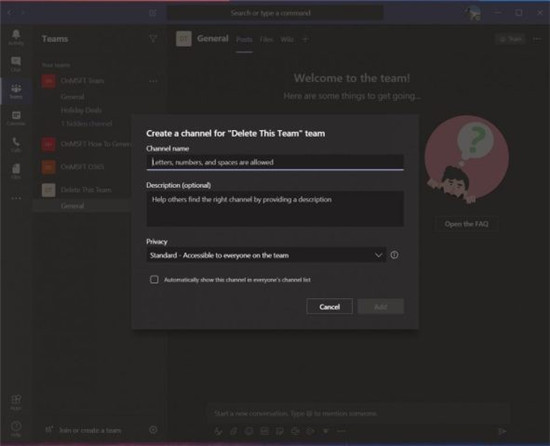Viewport: 550px width, 446px height.
Task: Open manage teams gear icon
Action: (x=153, y=430)
